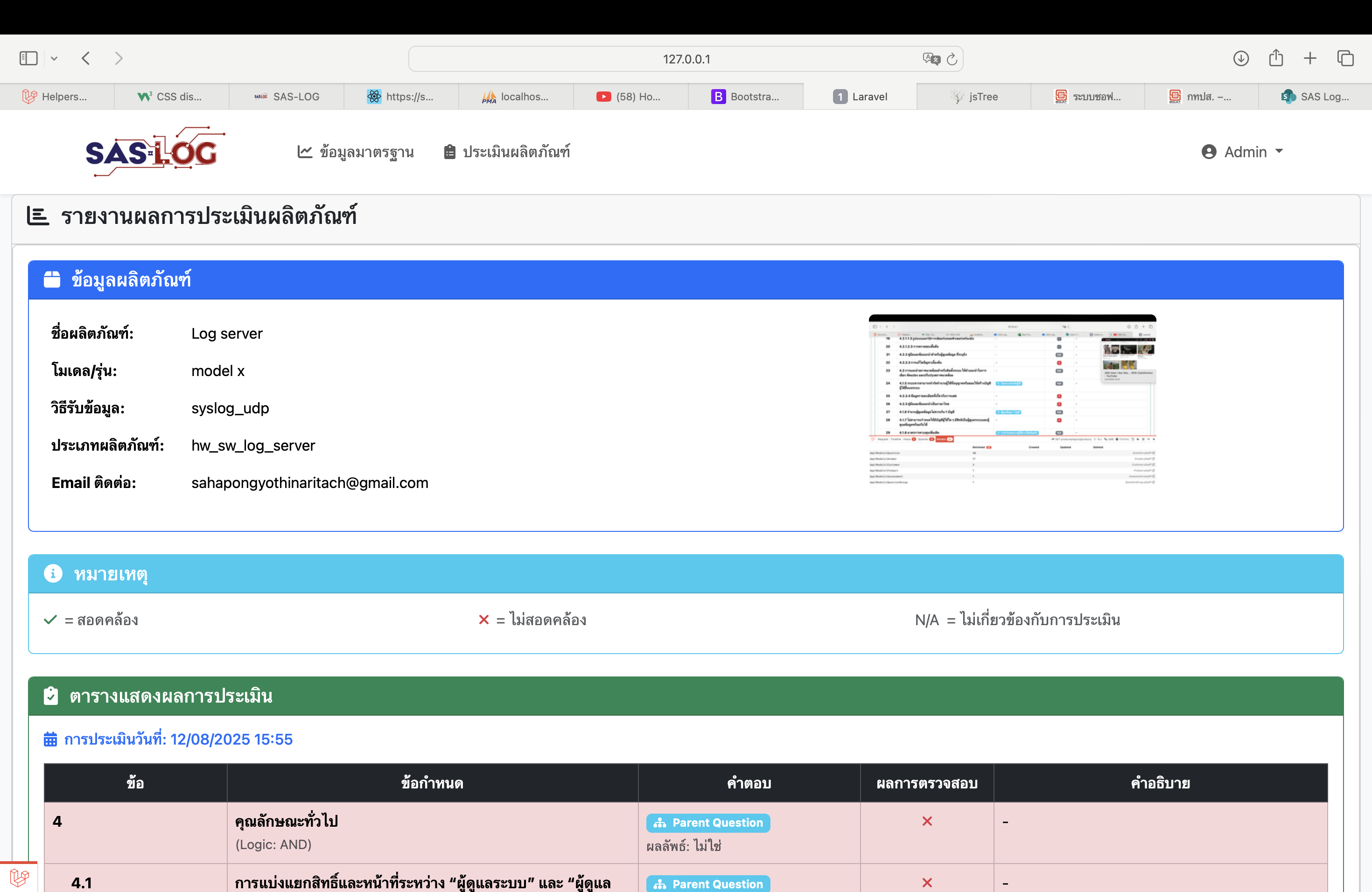Switch to the Bootstrap browser tab
Screen dimensions: 1372x892
click(x=745, y=96)
